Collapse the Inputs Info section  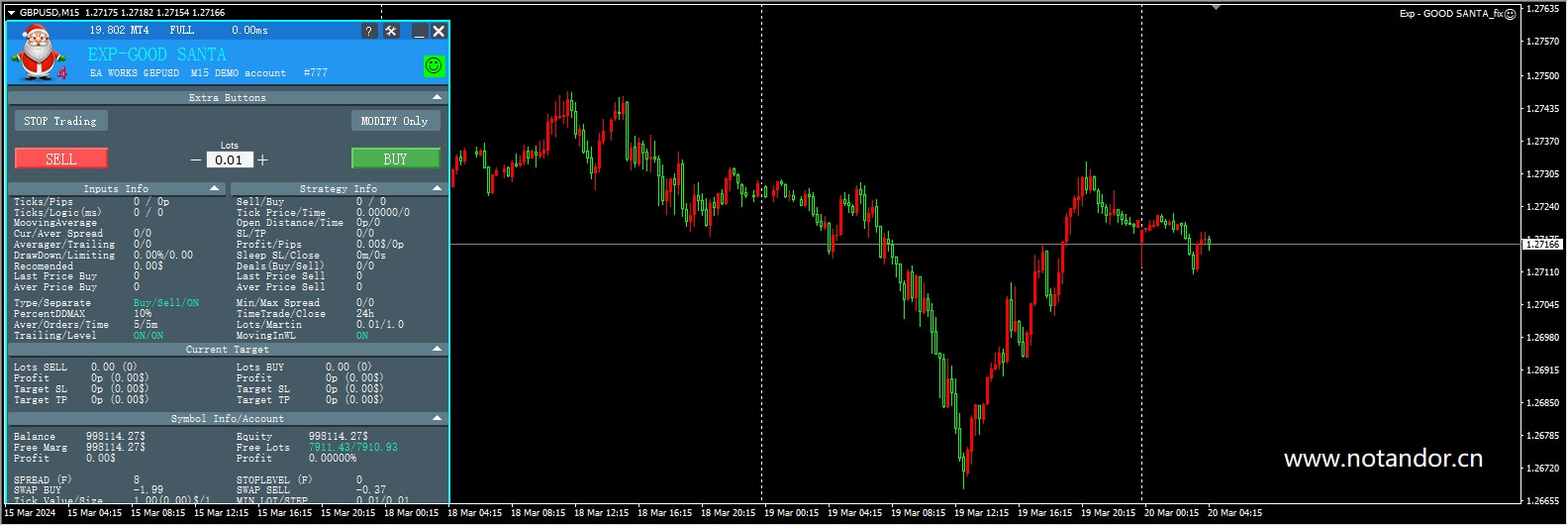pos(215,188)
